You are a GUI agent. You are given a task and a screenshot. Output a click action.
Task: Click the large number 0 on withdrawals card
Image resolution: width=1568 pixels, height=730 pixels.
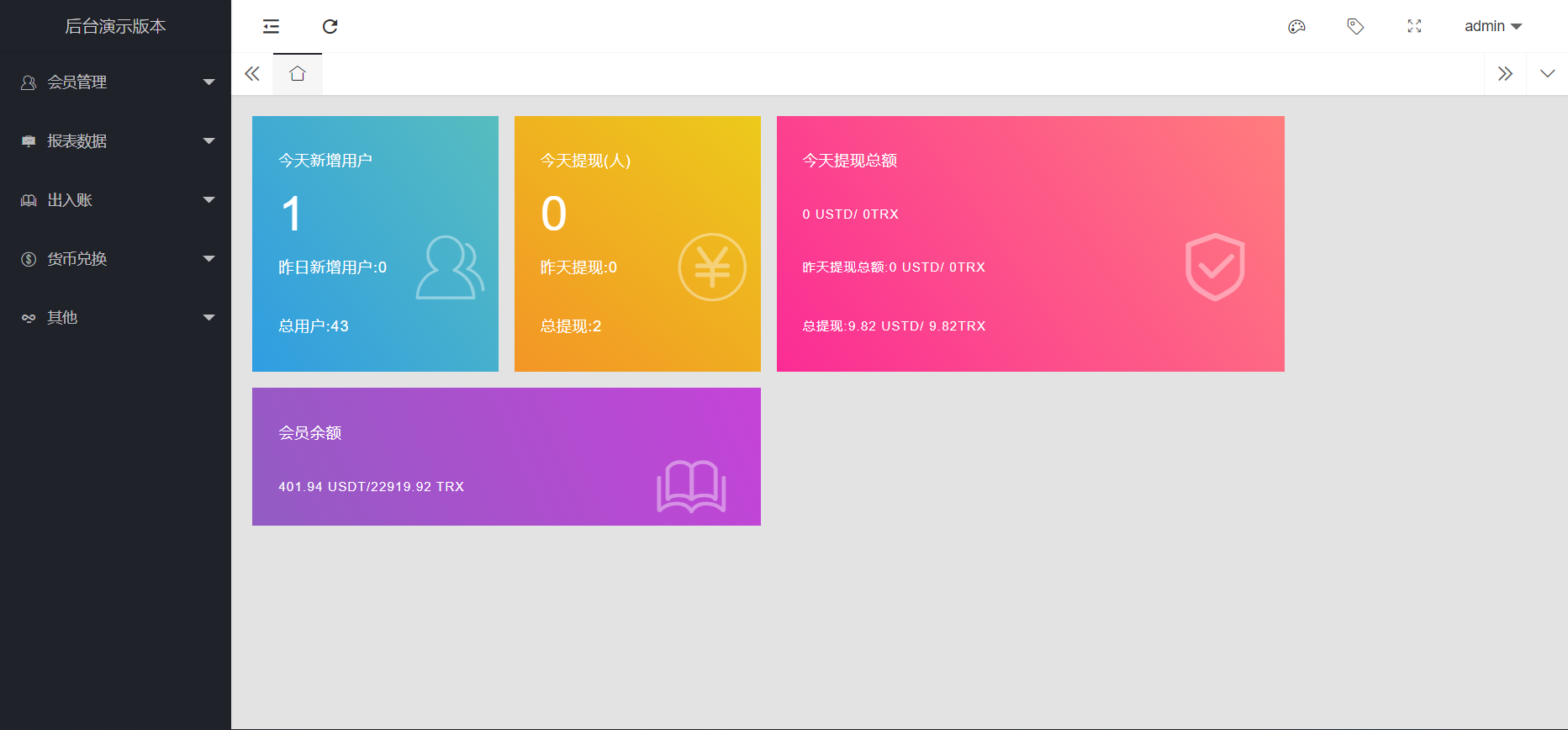(x=554, y=214)
